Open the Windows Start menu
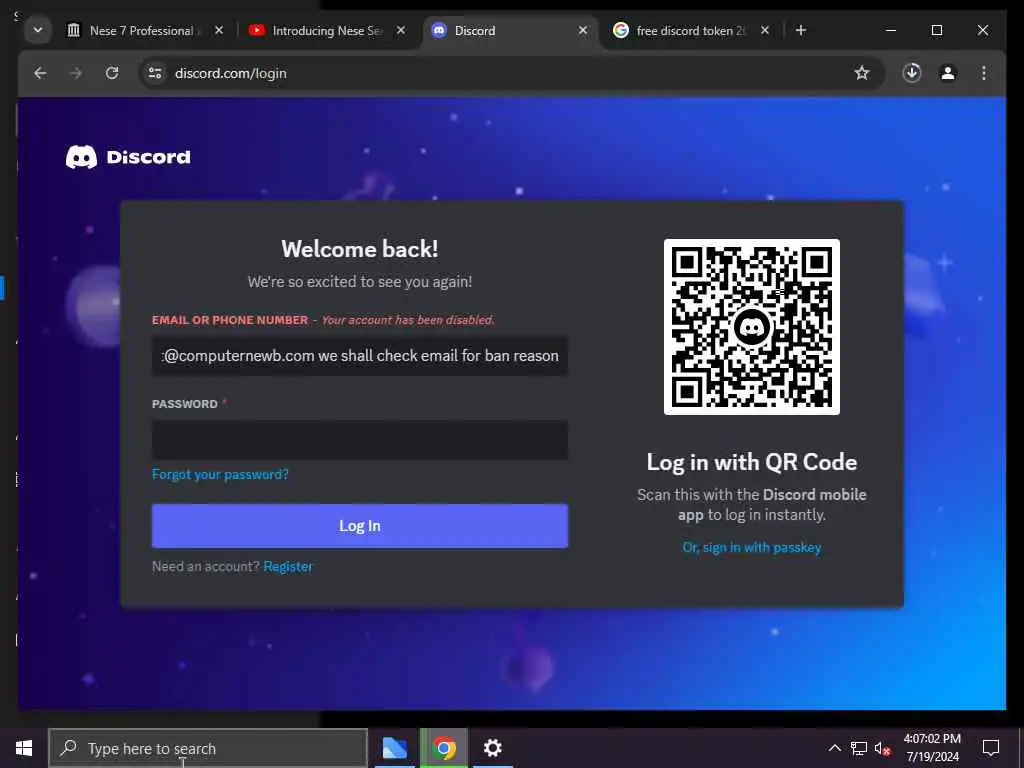 click(24, 748)
